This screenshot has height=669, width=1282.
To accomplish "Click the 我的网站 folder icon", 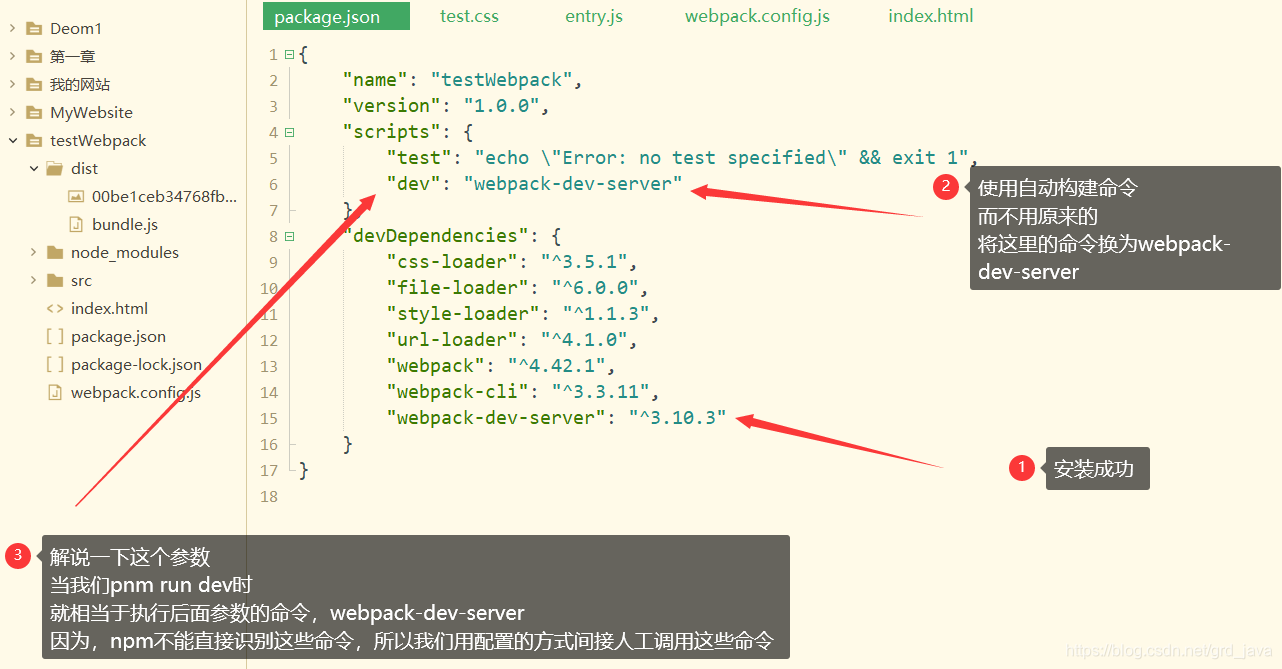I will [34, 85].
